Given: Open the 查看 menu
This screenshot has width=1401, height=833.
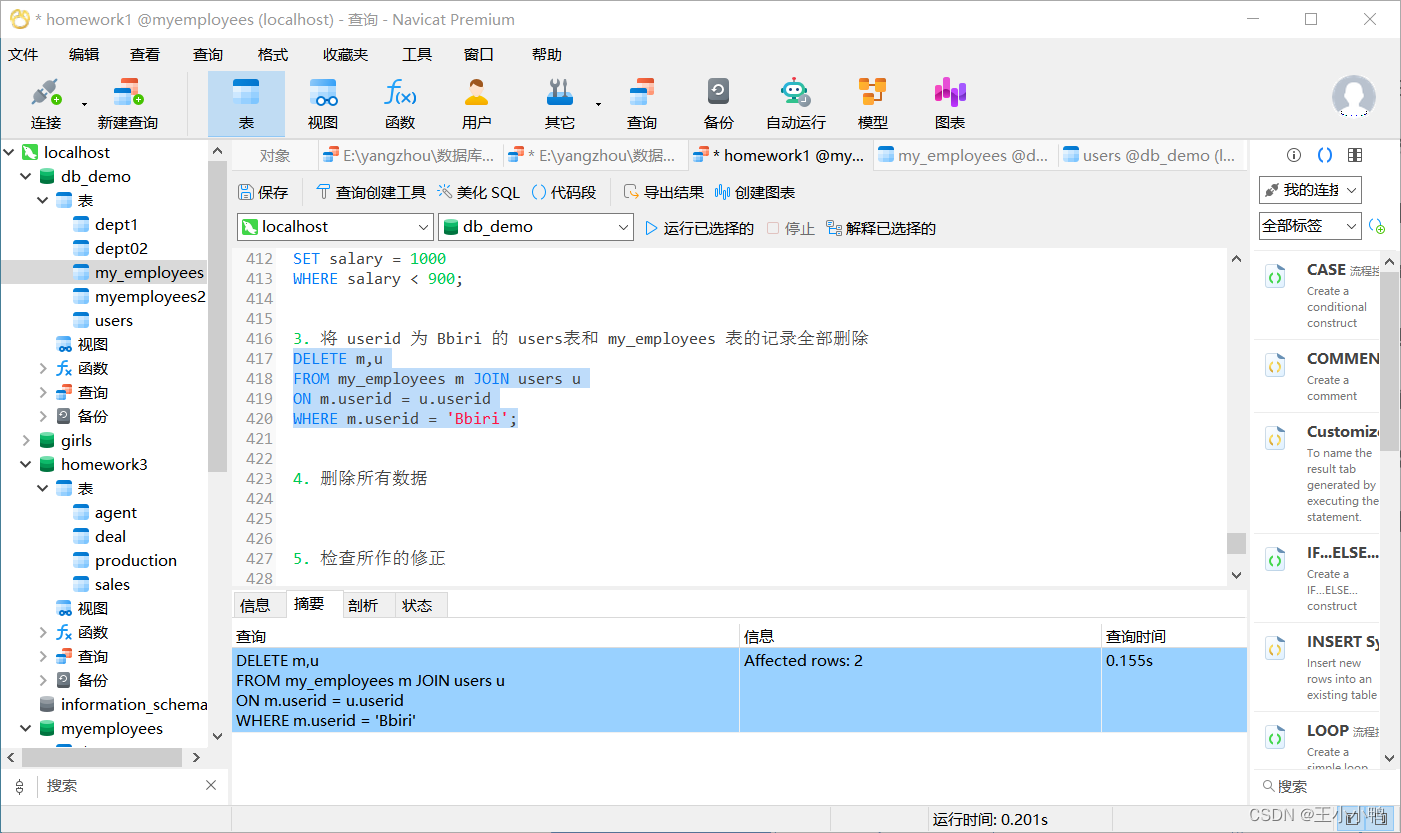Looking at the screenshot, I should pyautogui.click(x=145, y=55).
